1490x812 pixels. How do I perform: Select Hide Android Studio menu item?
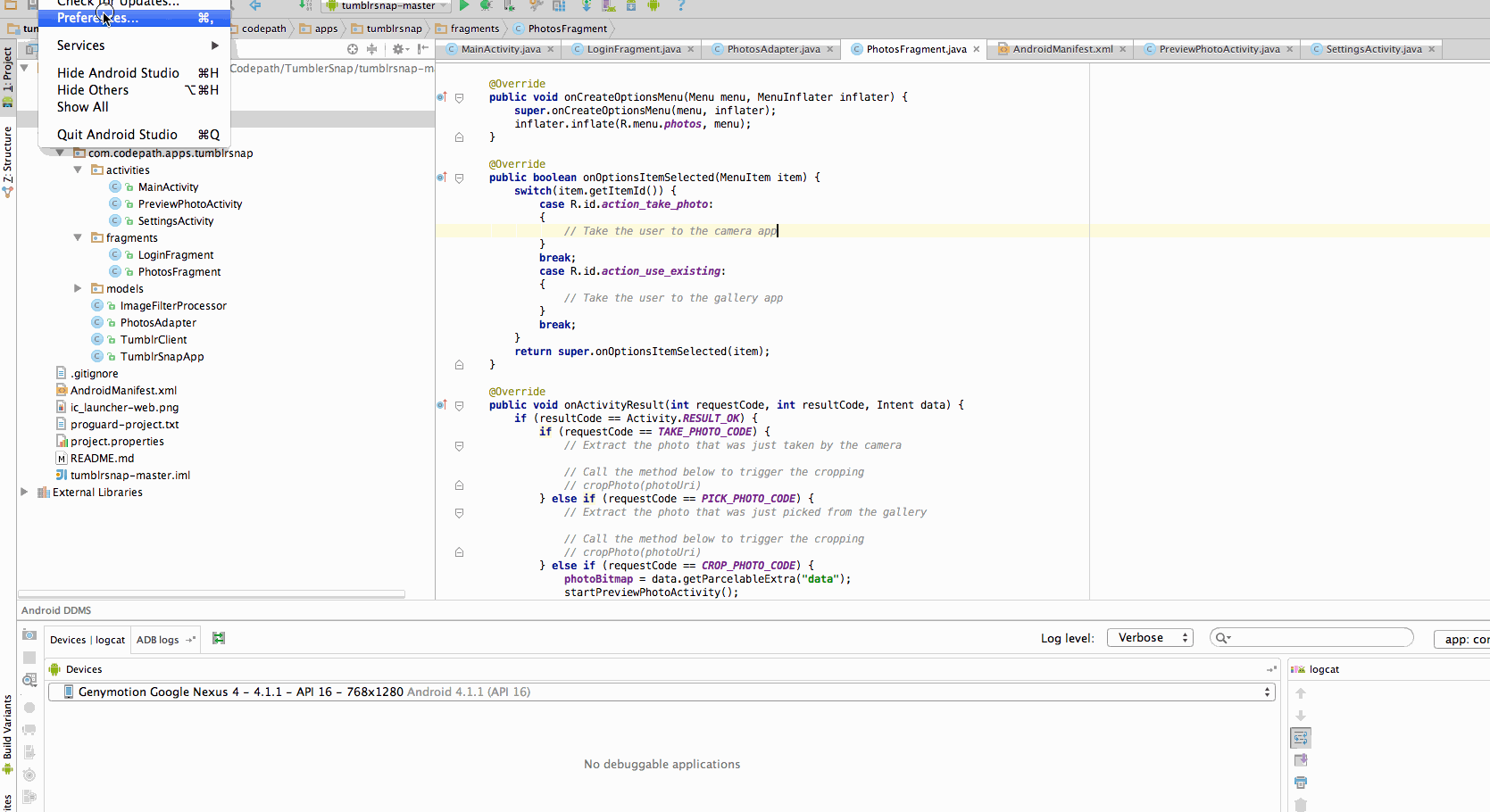pyautogui.click(x=134, y=73)
